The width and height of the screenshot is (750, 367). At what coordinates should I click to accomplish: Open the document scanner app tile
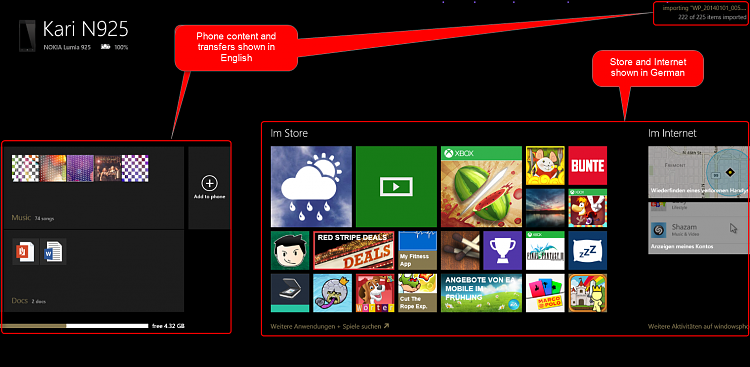pyautogui.click(x=290, y=293)
